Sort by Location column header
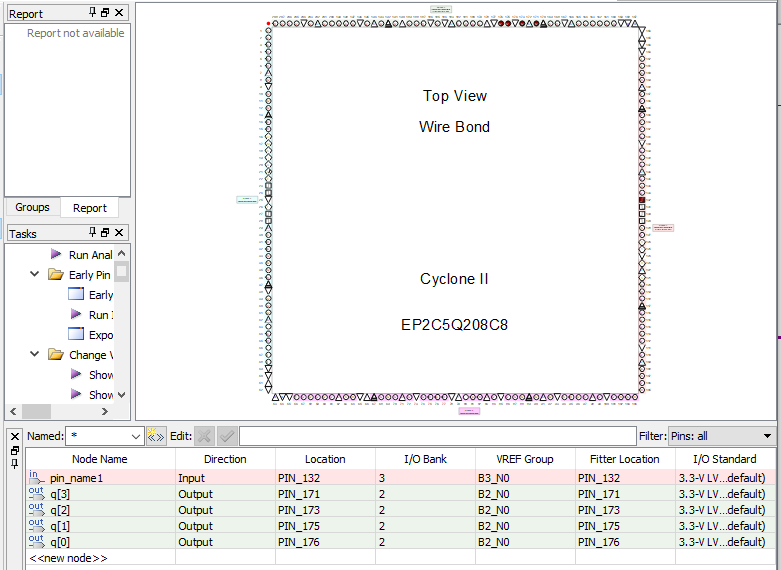Viewport: 781px width, 570px height. (325, 459)
